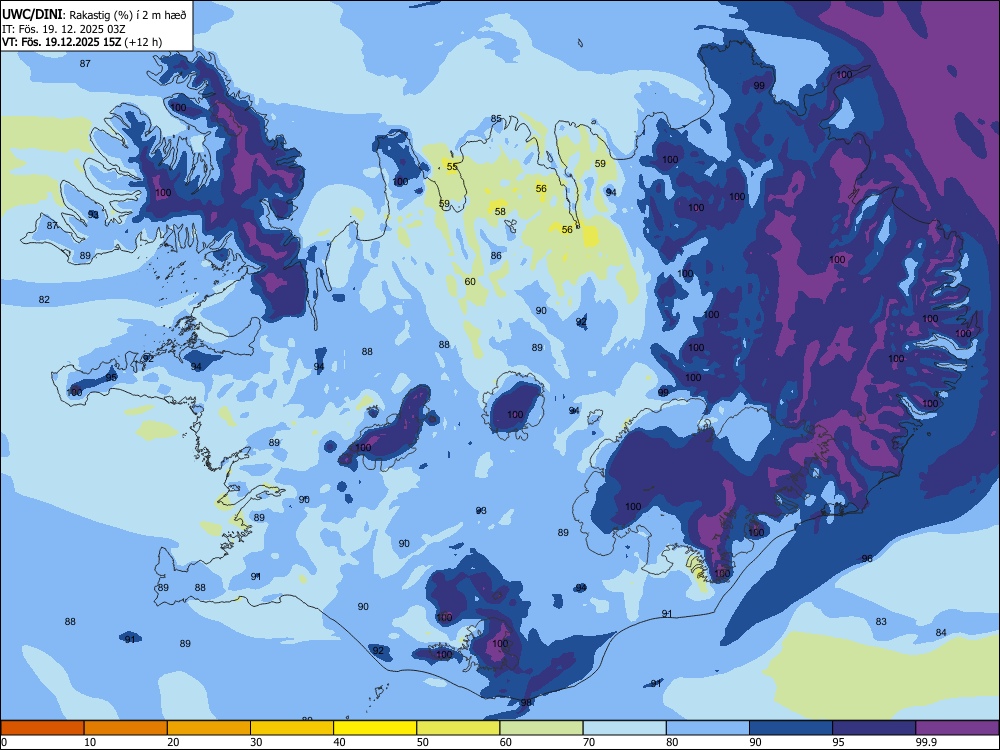Click the humidity value 60 on map
Screen dimensions: 1000x750
(x=470, y=281)
